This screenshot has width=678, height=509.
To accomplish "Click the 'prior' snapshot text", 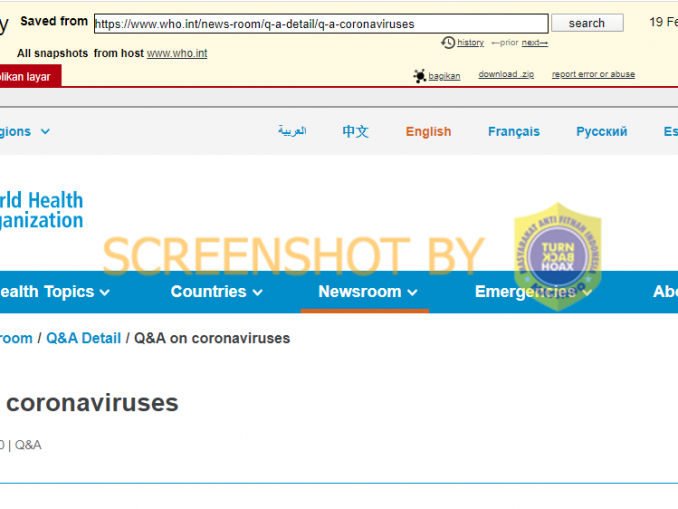I will click(508, 42).
